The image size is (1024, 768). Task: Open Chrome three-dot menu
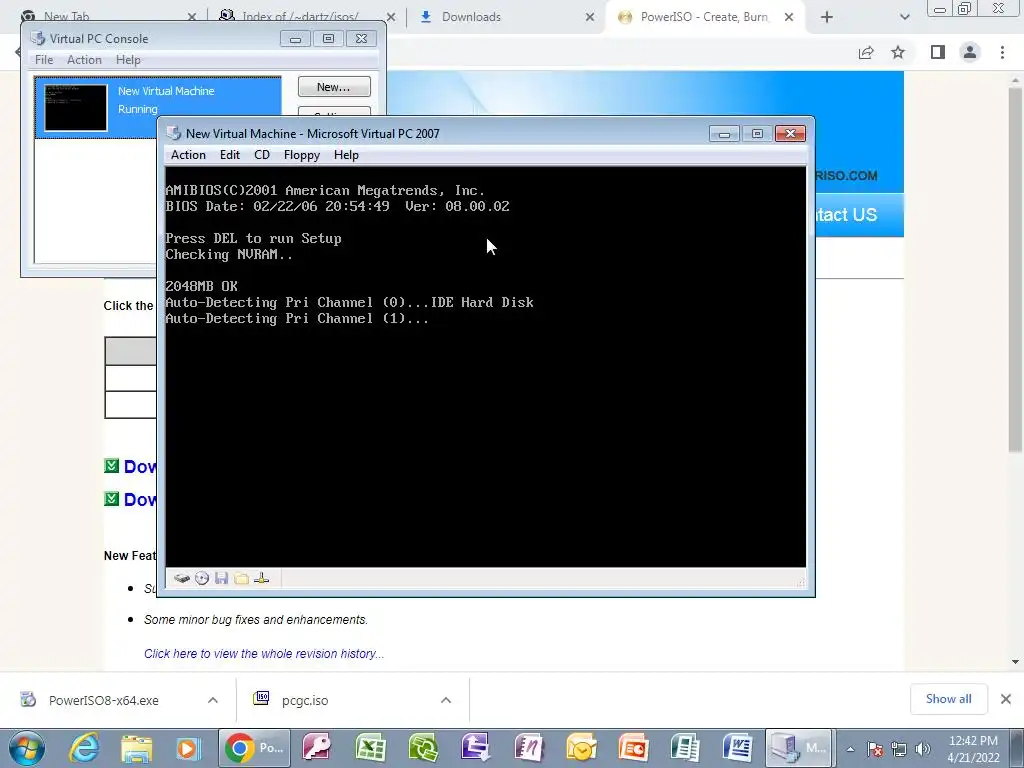pyautogui.click(x=1002, y=52)
